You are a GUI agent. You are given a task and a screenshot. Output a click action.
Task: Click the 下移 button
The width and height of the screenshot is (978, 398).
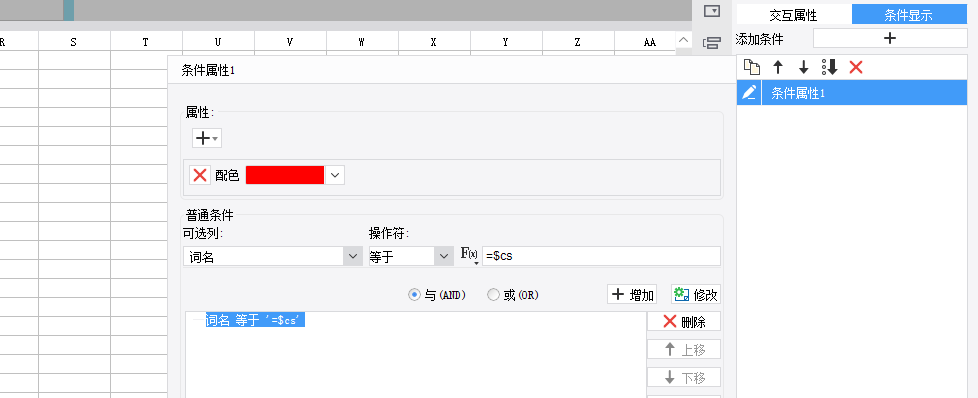(x=684, y=377)
